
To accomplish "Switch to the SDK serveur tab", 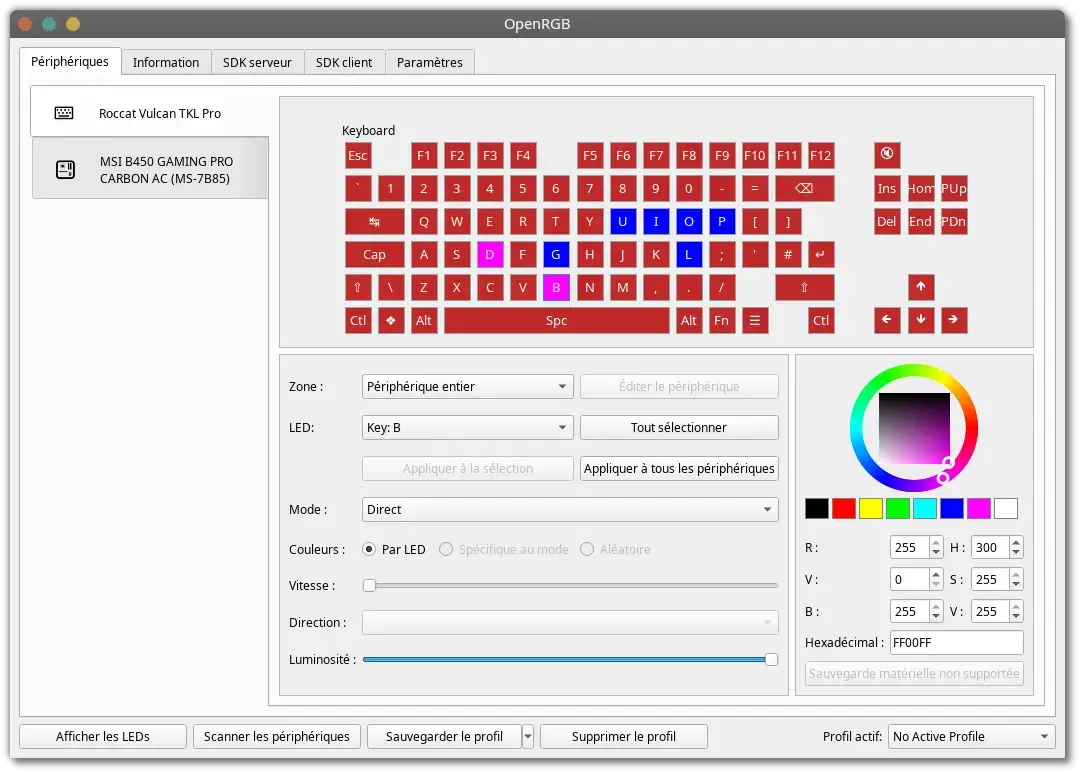I will pos(257,62).
